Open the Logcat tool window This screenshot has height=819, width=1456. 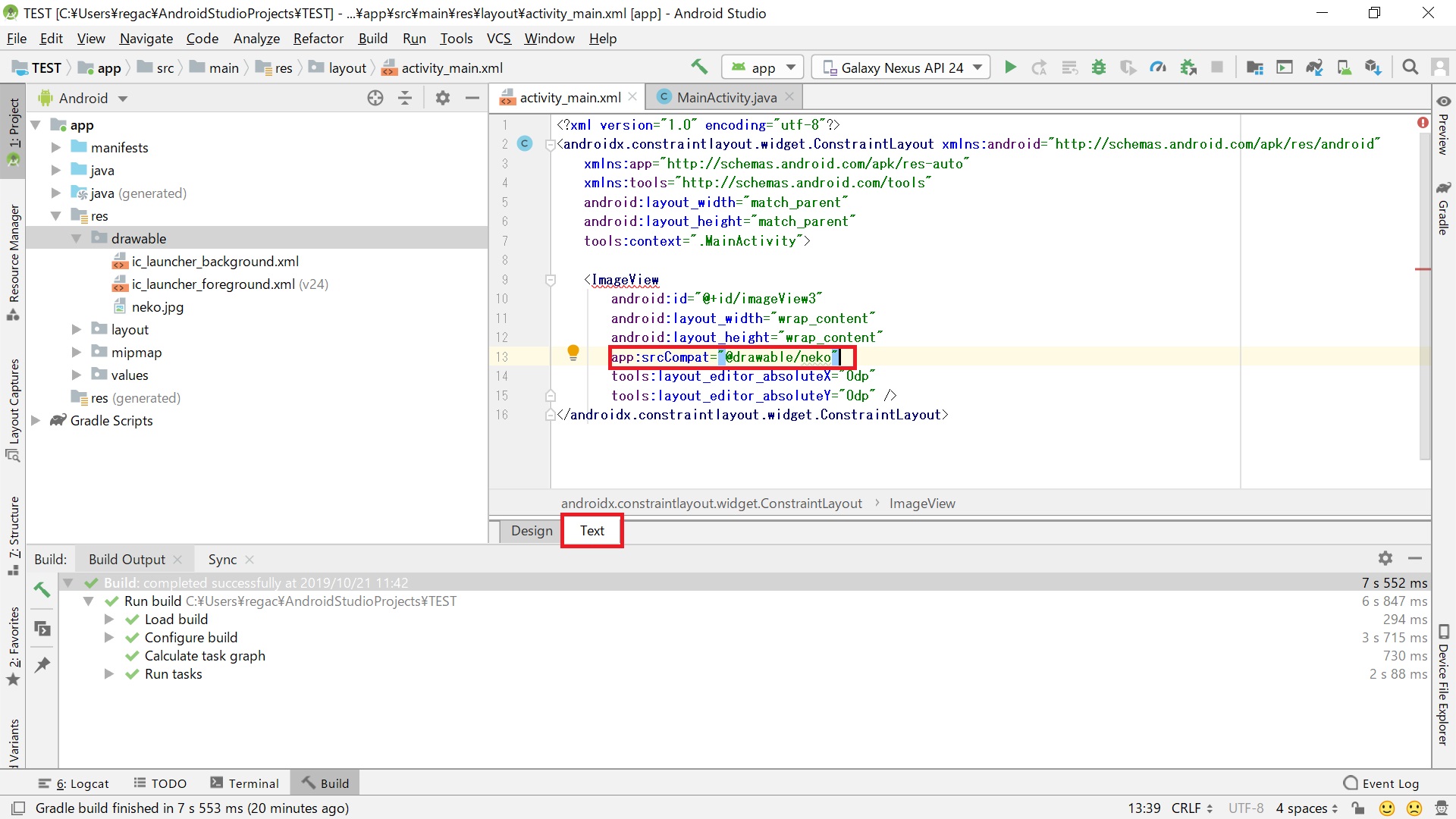[x=74, y=783]
